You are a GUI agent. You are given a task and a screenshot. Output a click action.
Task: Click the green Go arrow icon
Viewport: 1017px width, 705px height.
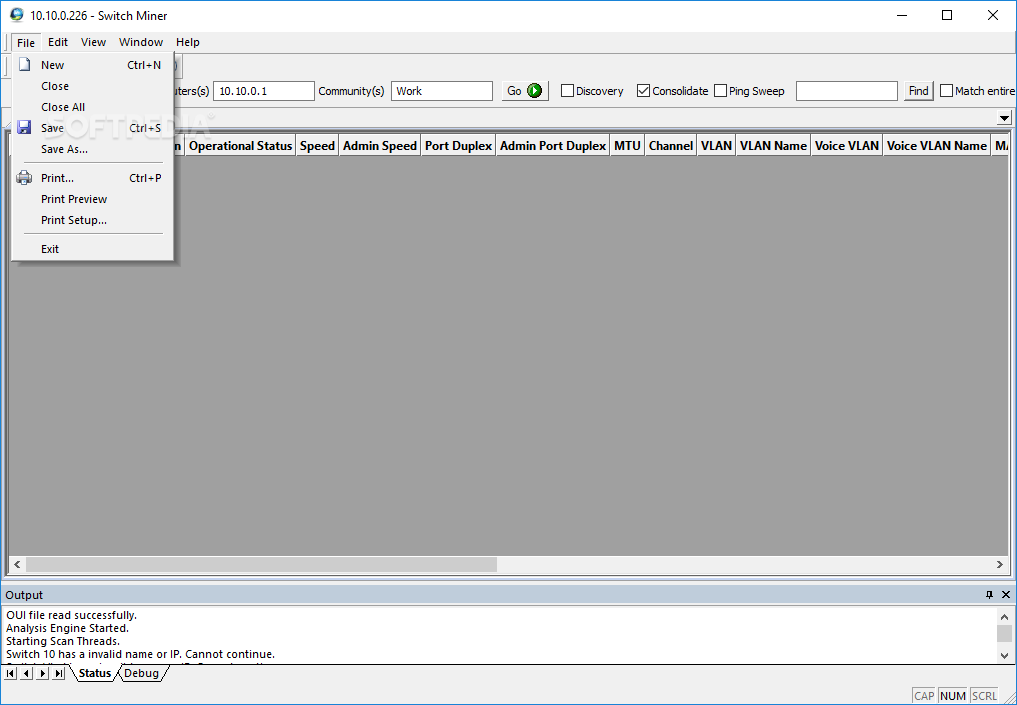[x=534, y=91]
